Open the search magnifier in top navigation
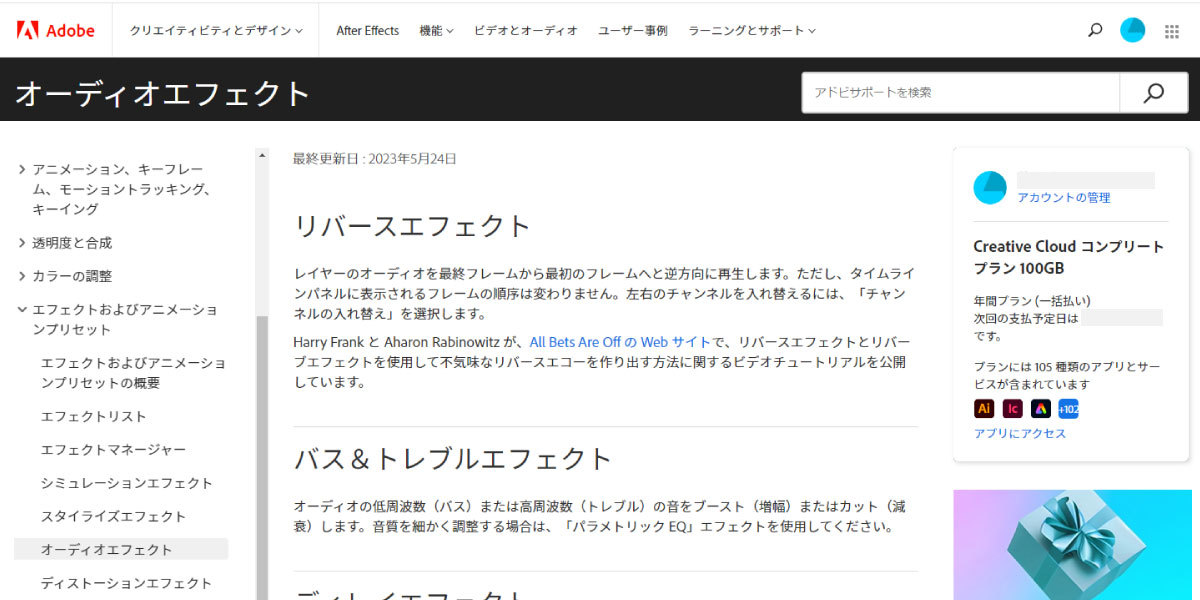The height and width of the screenshot is (600, 1200). (x=1095, y=30)
